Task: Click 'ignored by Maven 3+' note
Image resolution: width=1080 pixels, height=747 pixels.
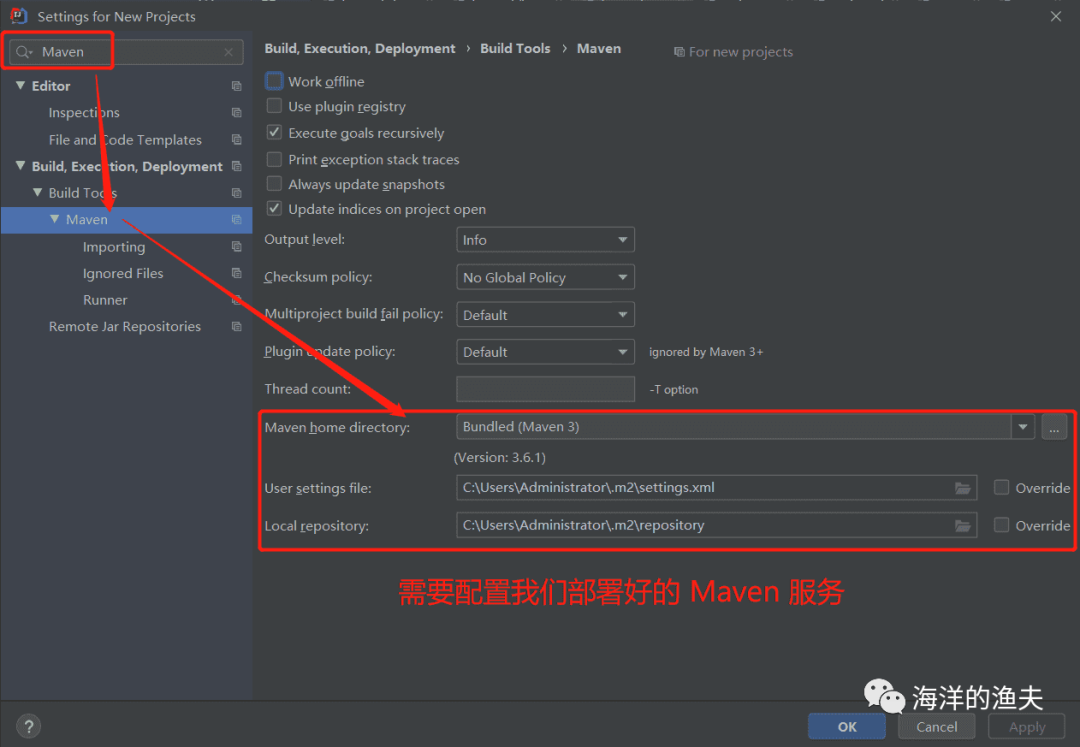Action: pos(706,352)
